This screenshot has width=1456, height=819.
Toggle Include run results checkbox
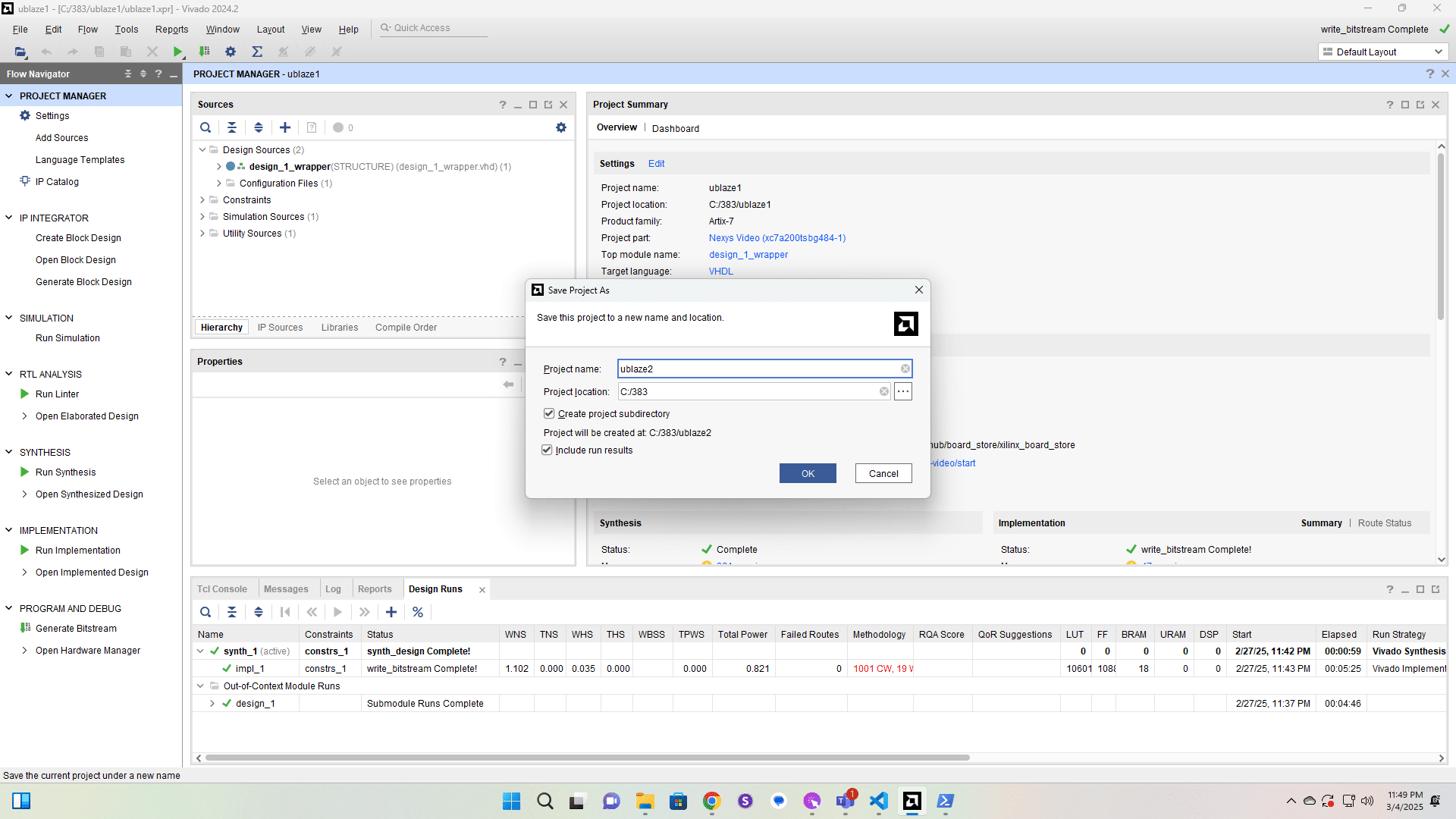(x=547, y=450)
